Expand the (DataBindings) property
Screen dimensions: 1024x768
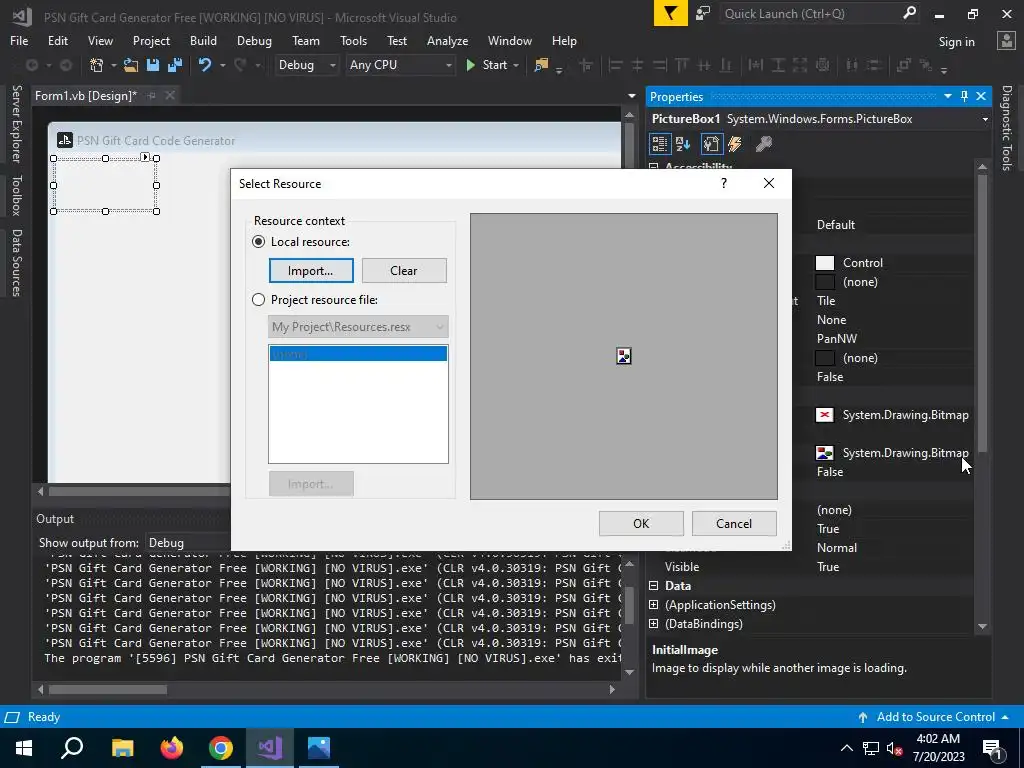point(654,624)
